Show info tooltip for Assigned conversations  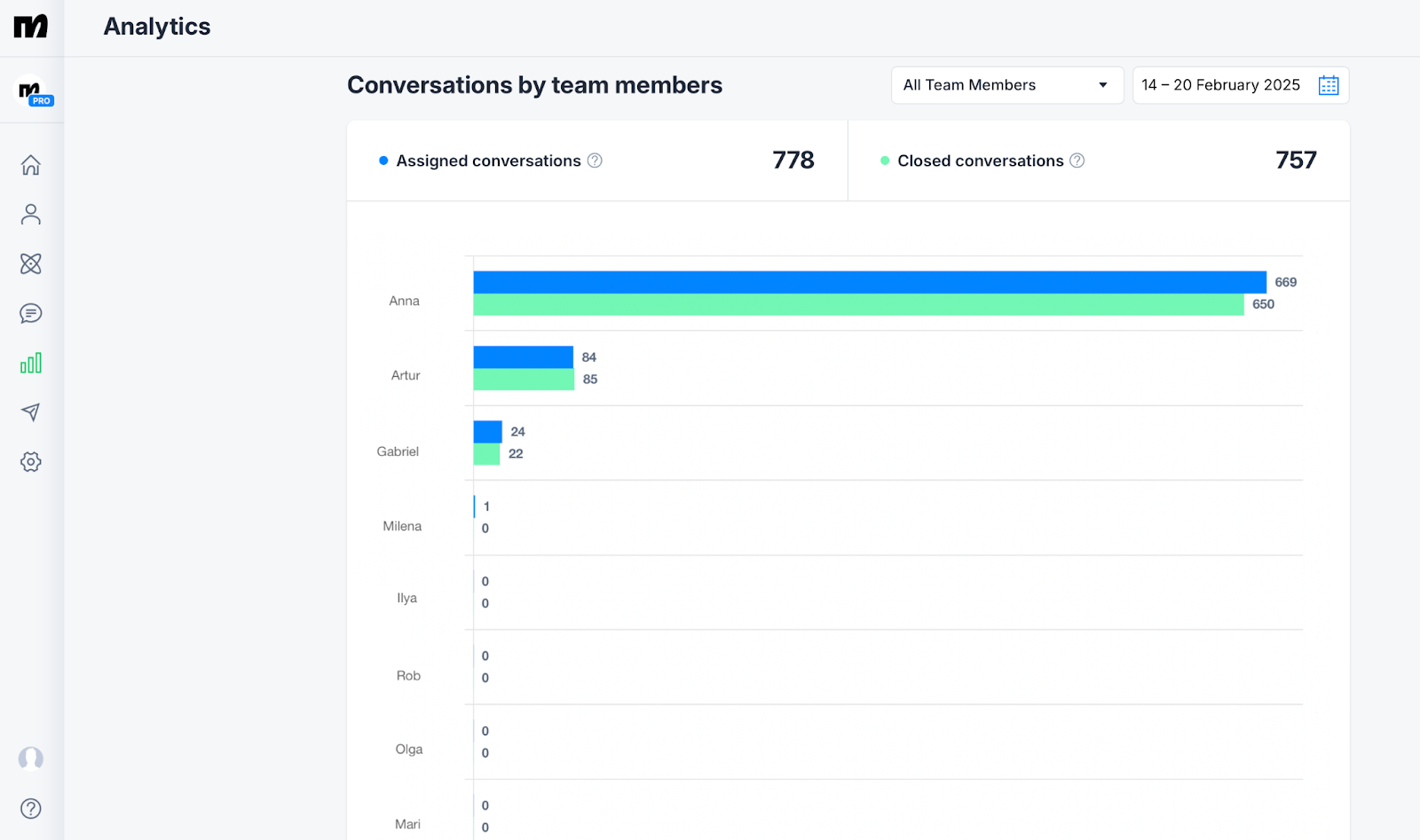click(x=595, y=161)
